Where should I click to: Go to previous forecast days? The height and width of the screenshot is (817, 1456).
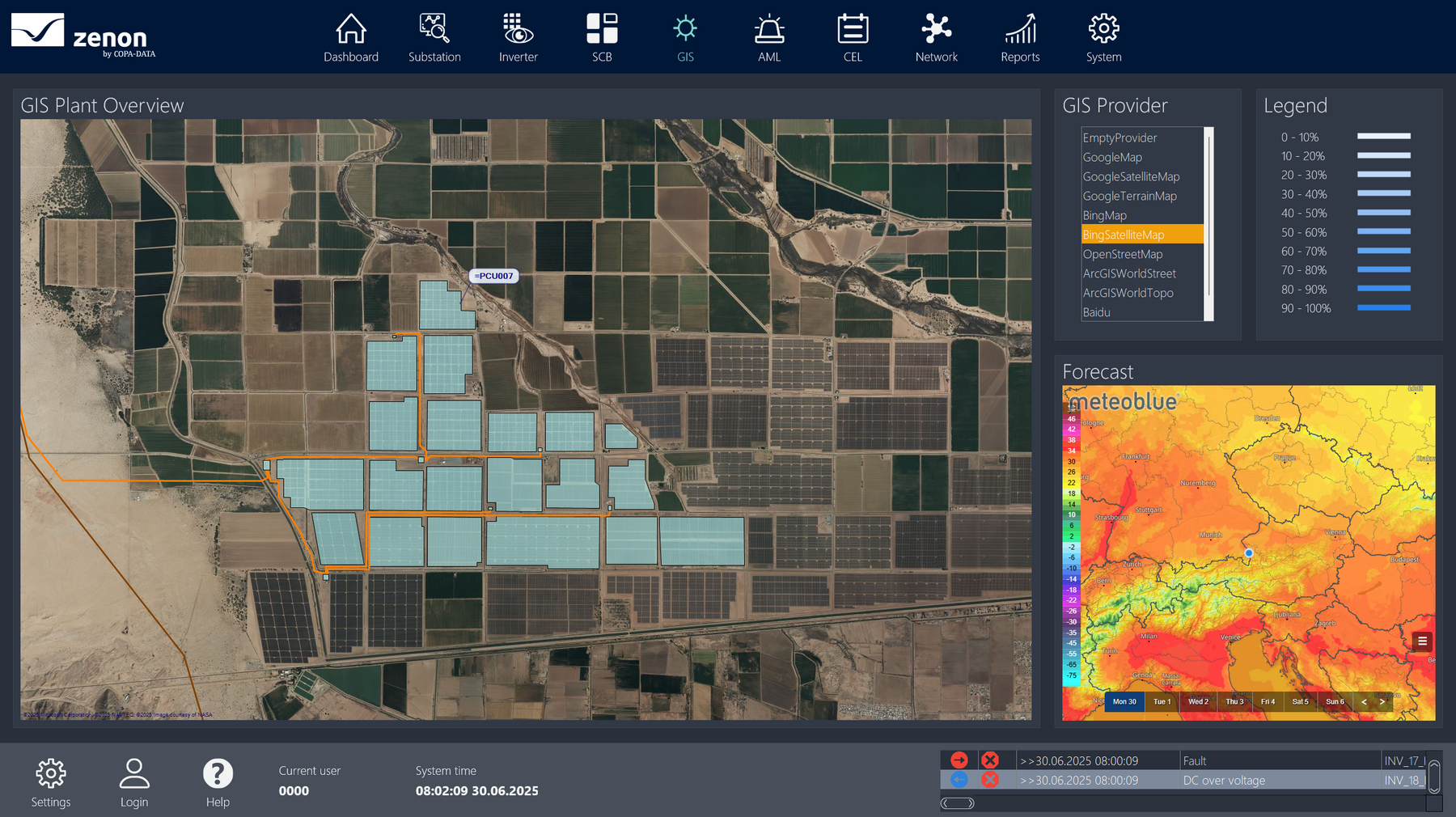point(1364,701)
